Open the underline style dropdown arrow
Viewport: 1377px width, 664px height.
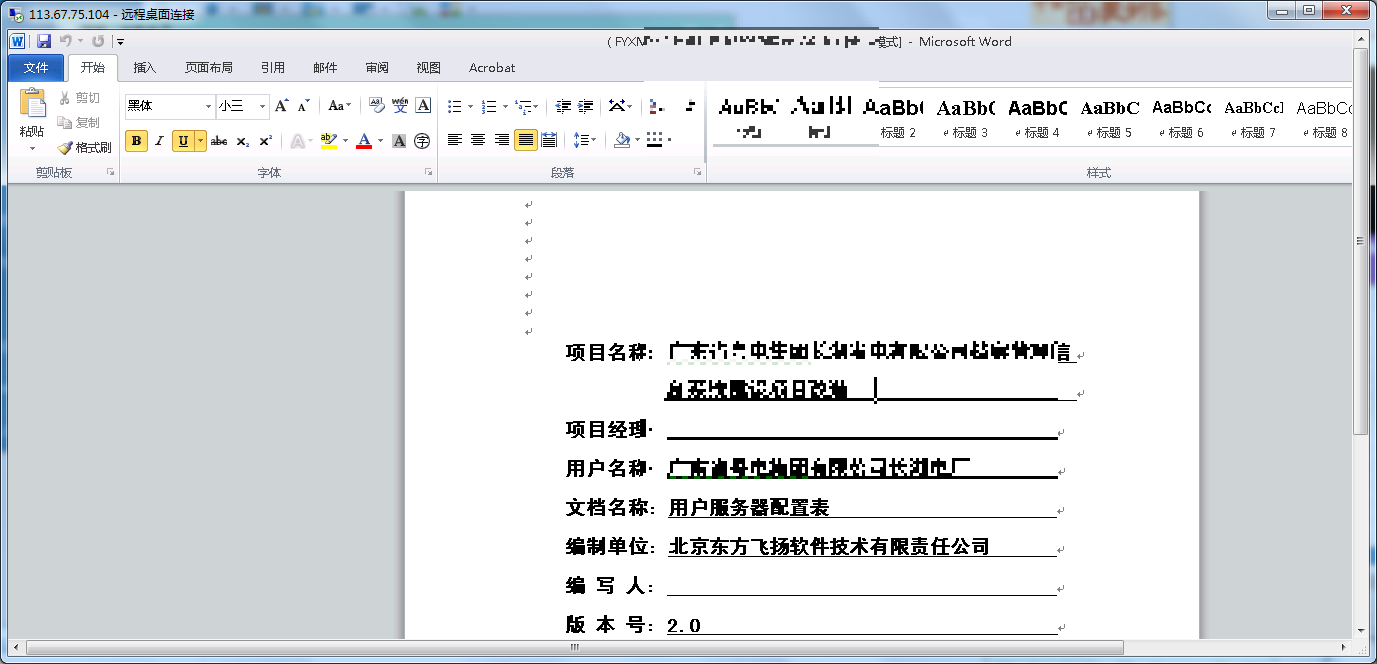pos(200,141)
